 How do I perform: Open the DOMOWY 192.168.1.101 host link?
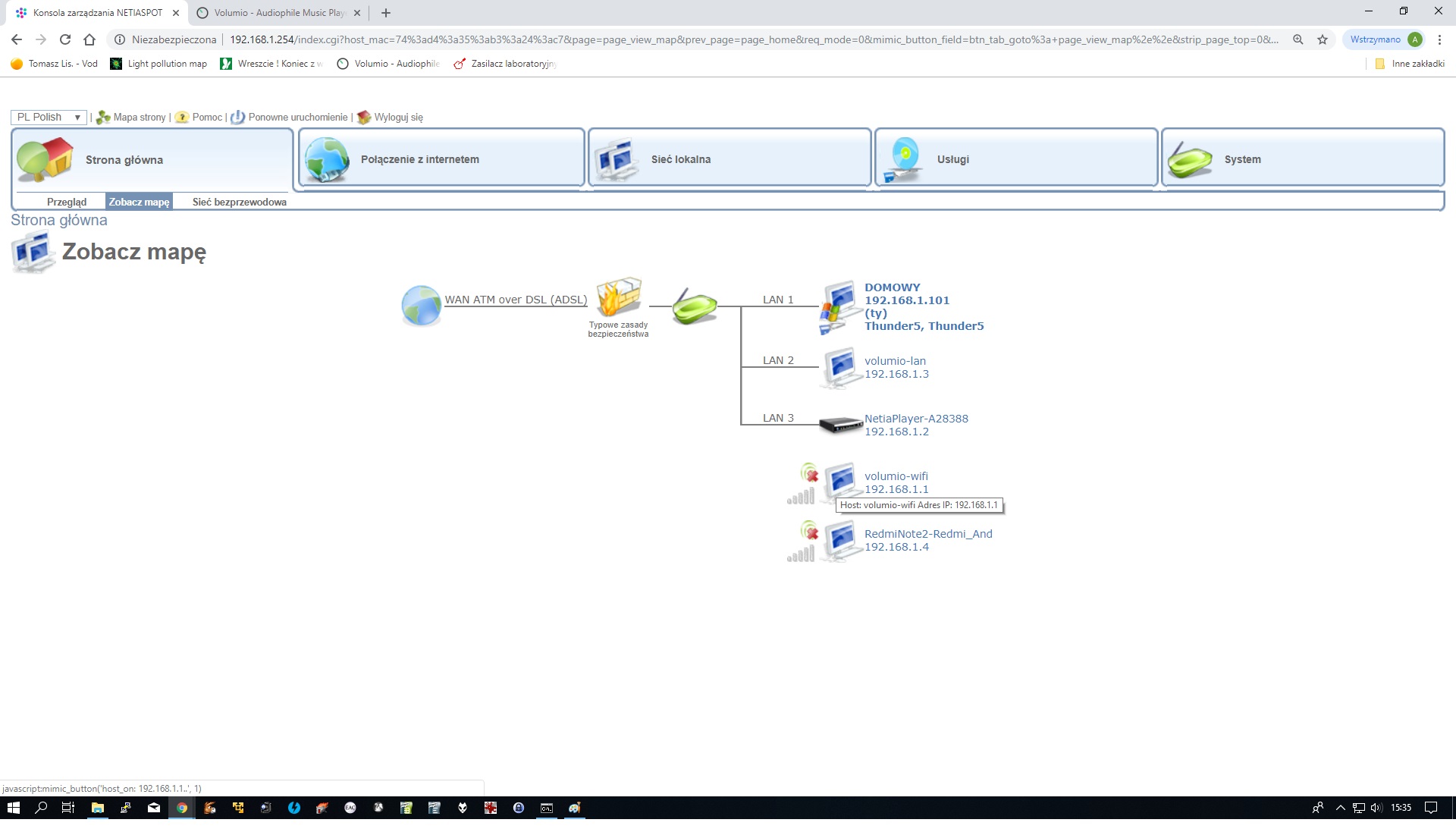click(924, 306)
